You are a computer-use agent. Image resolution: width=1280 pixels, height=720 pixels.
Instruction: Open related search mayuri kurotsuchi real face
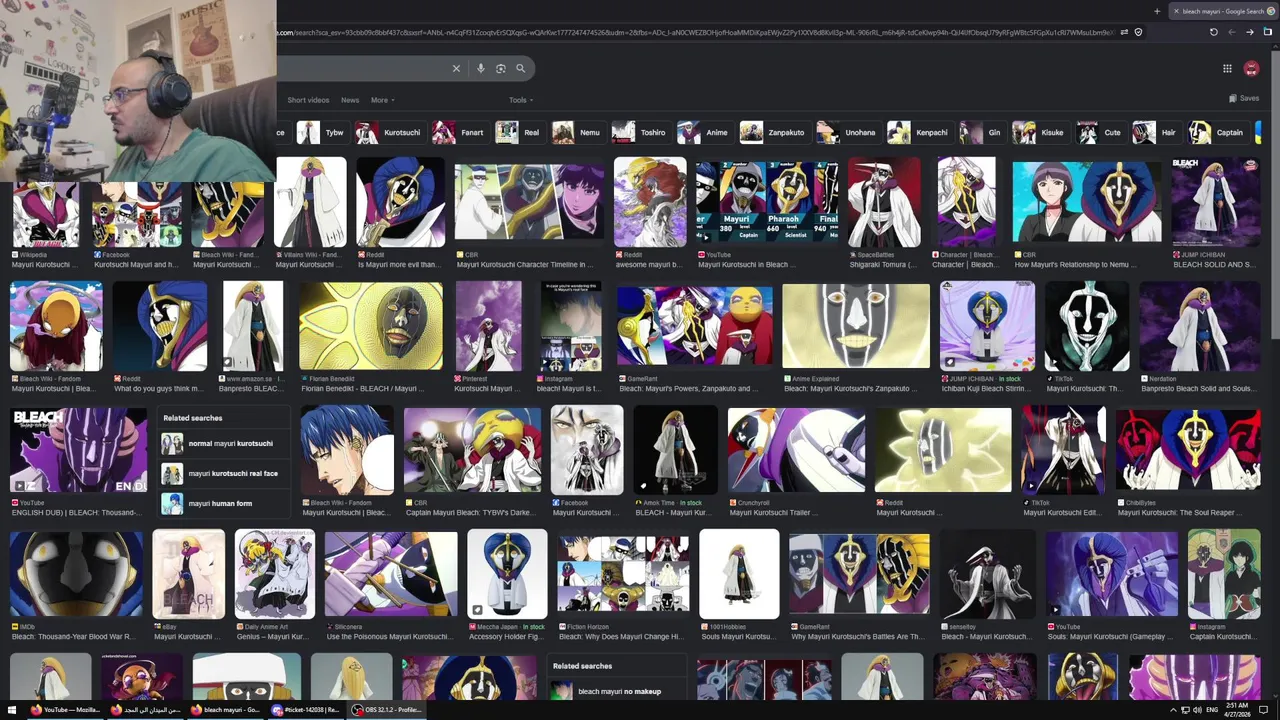223,474
